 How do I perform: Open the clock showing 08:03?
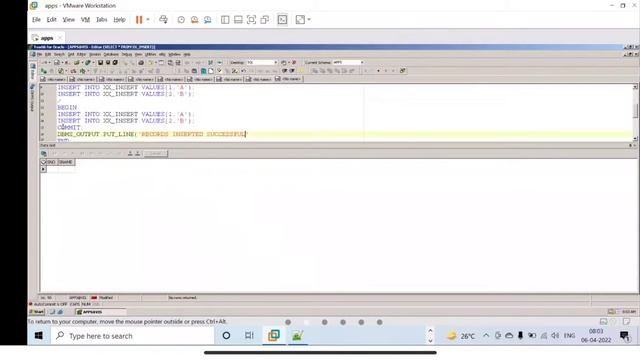[596, 336]
